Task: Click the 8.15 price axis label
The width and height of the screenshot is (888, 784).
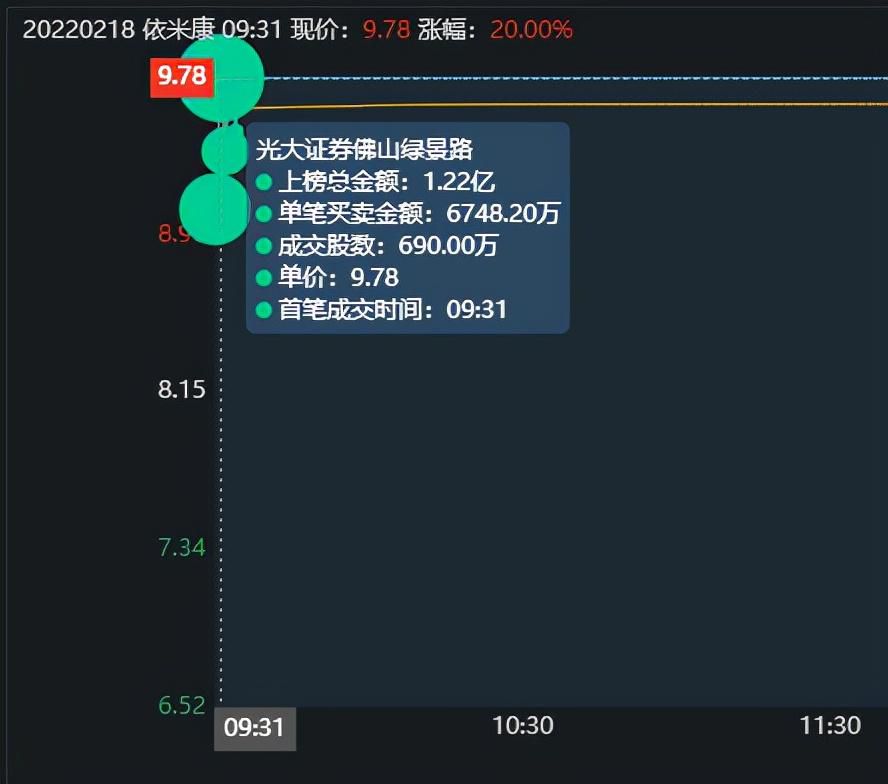Action: coord(181,389)
